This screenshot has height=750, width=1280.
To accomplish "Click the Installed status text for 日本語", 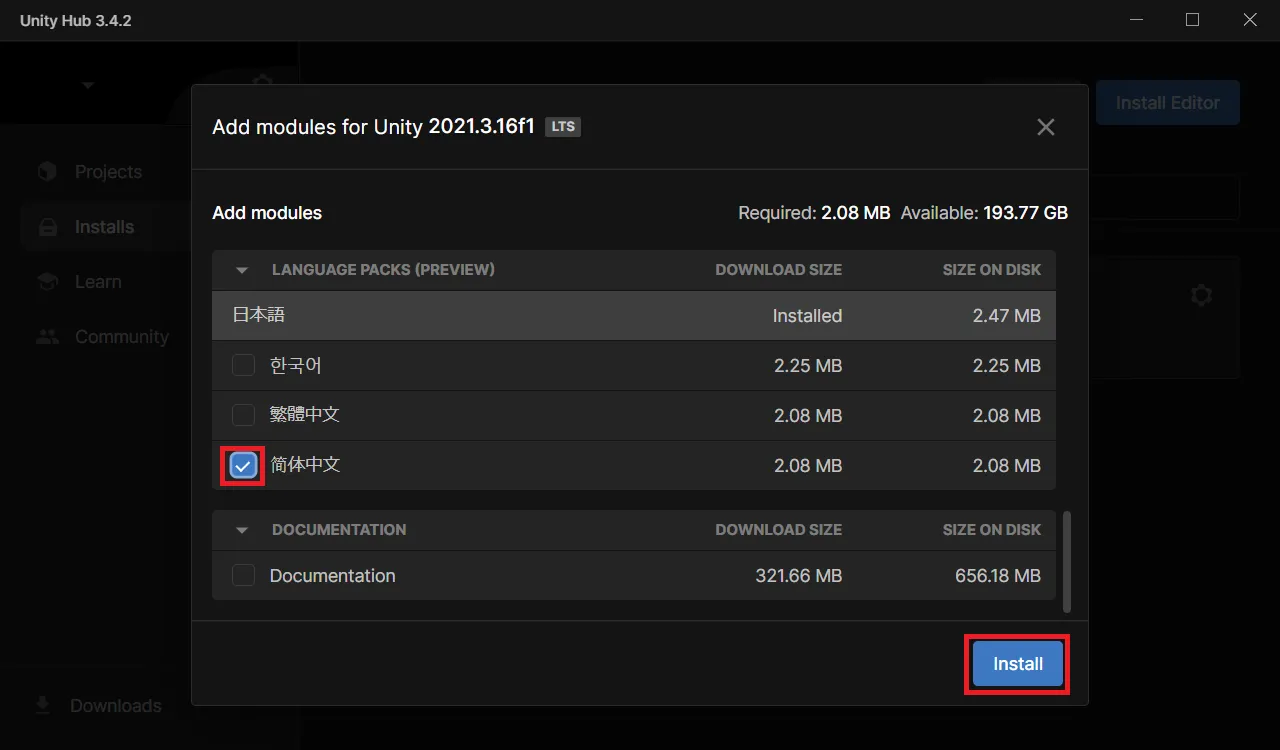I will tap(808, 316).
